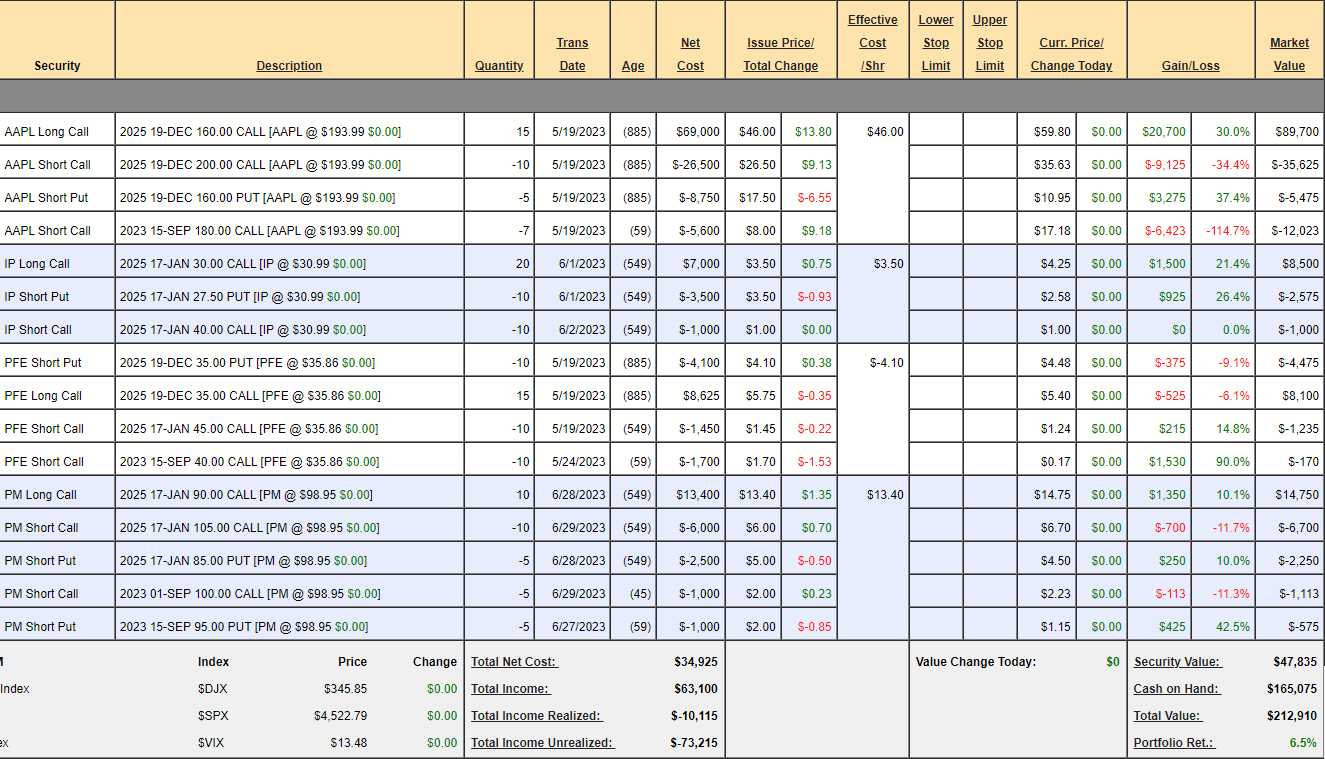The width and height of the screenshot is (1325, 759).
Task: Sort by the Description column header
Action: [289, 66]
